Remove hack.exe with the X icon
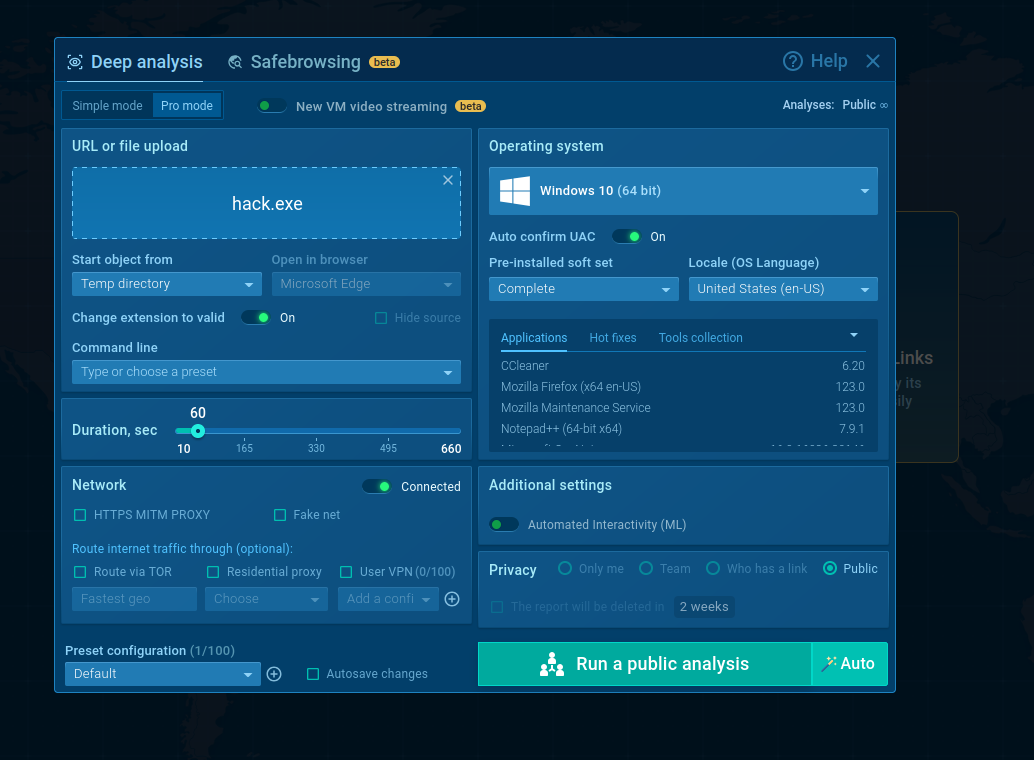The image size is (1034, 760). 448,180
